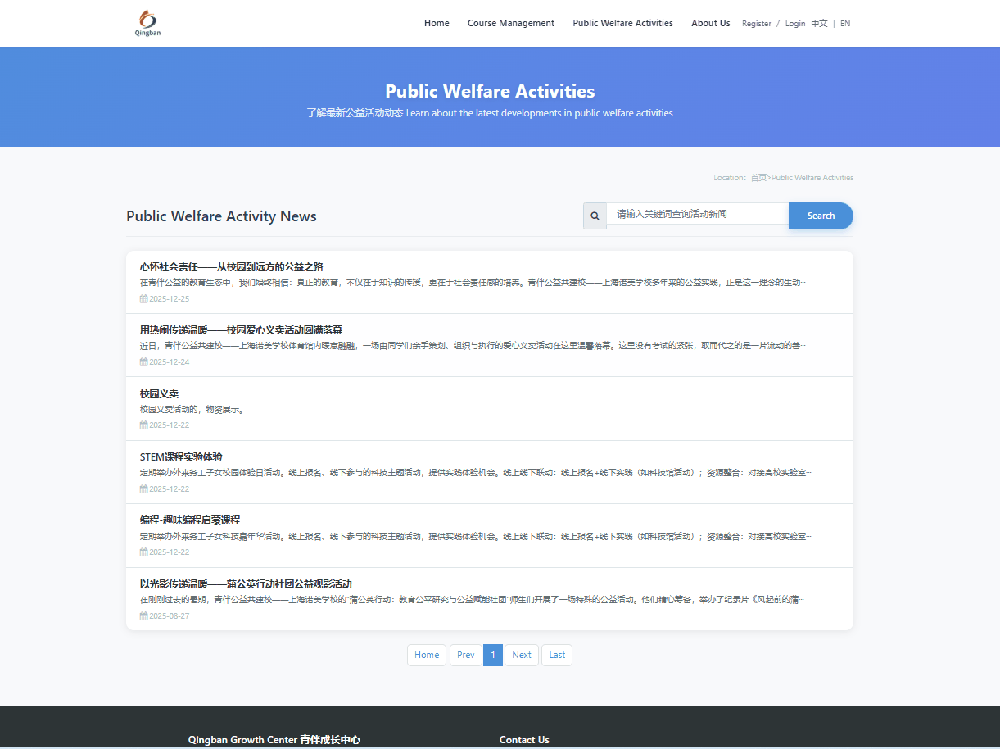Click the summary text under 校园义卖
Viewport: 1000px width, 749px height.
(192, 410)
